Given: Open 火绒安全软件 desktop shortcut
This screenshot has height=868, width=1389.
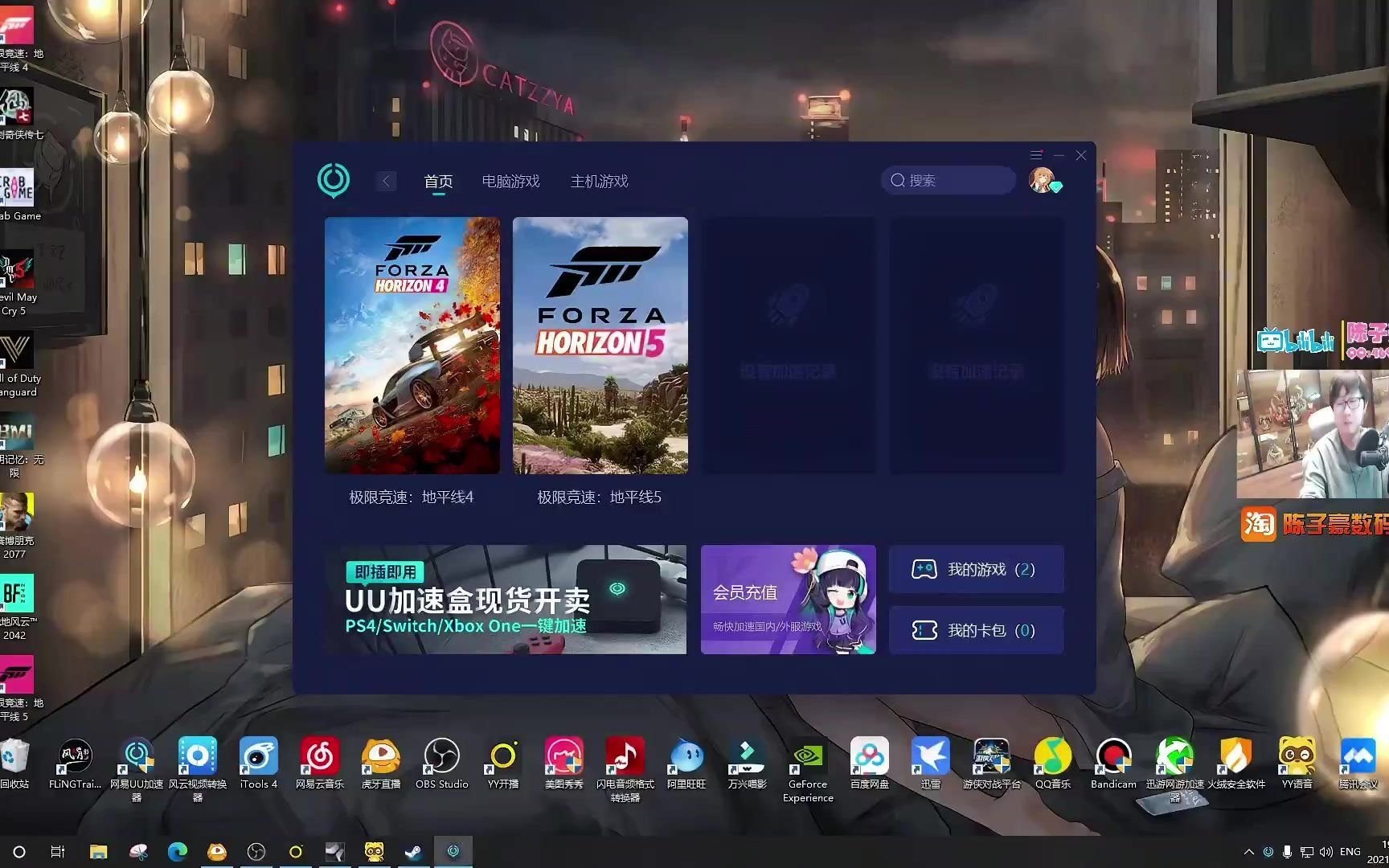Looking at the screenshot, I should point(1236,764).
